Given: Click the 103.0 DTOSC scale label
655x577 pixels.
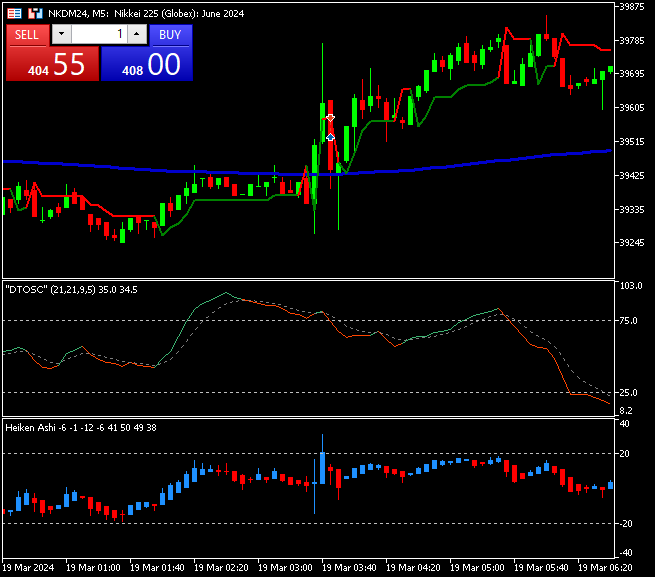Looking at the screenshot, I should point(631,286).
